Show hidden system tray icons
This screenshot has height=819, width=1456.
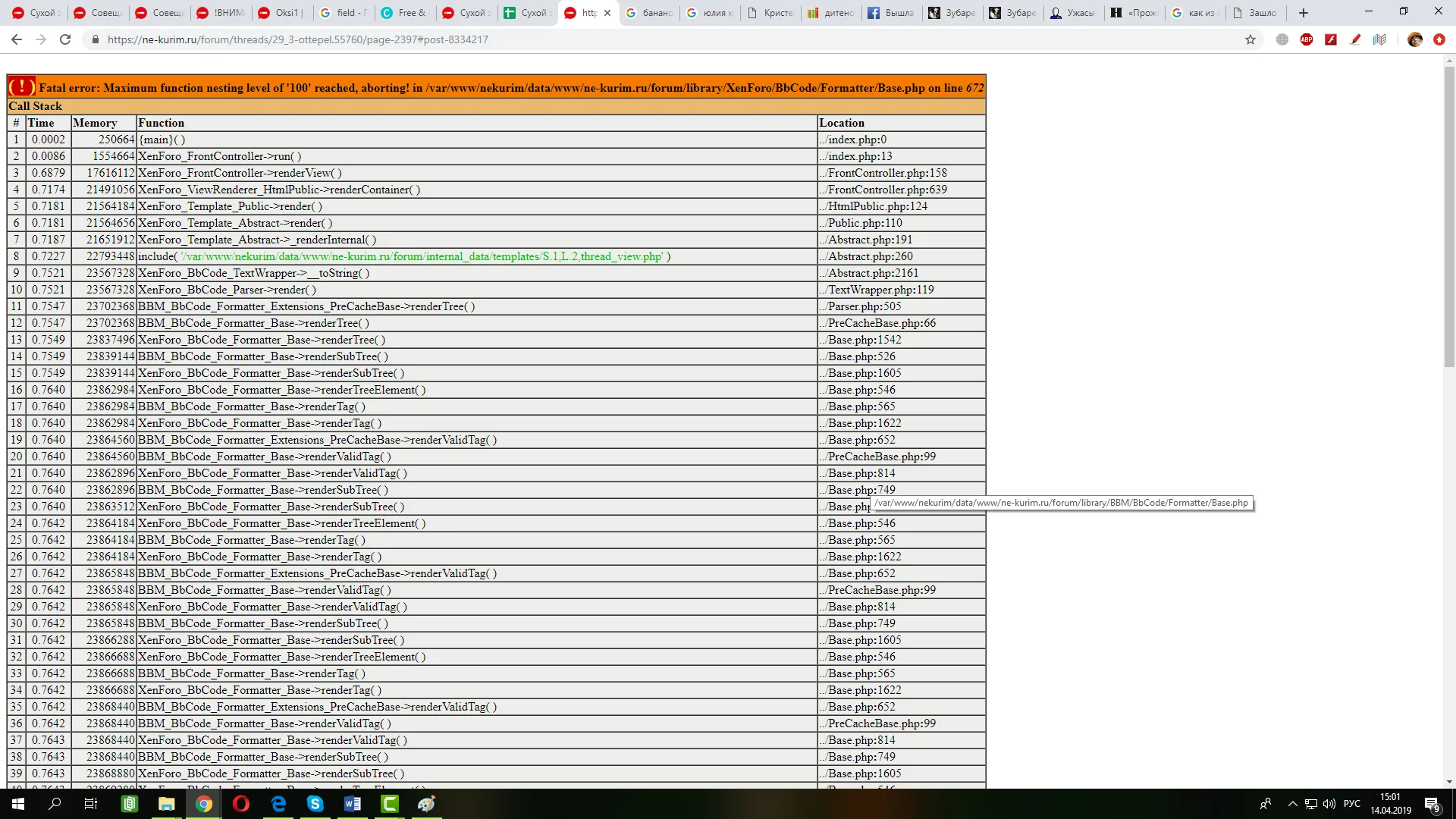point(1292,804)
